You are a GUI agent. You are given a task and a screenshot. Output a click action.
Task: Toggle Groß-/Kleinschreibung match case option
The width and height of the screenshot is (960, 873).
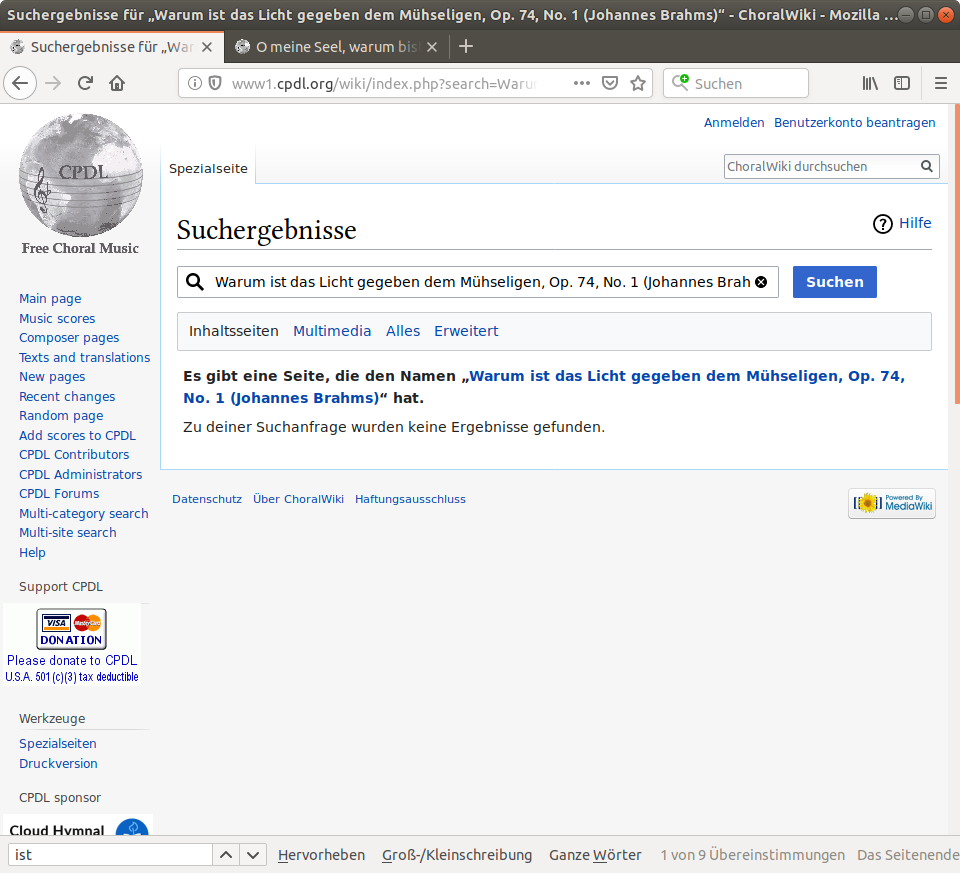[457, 855]
